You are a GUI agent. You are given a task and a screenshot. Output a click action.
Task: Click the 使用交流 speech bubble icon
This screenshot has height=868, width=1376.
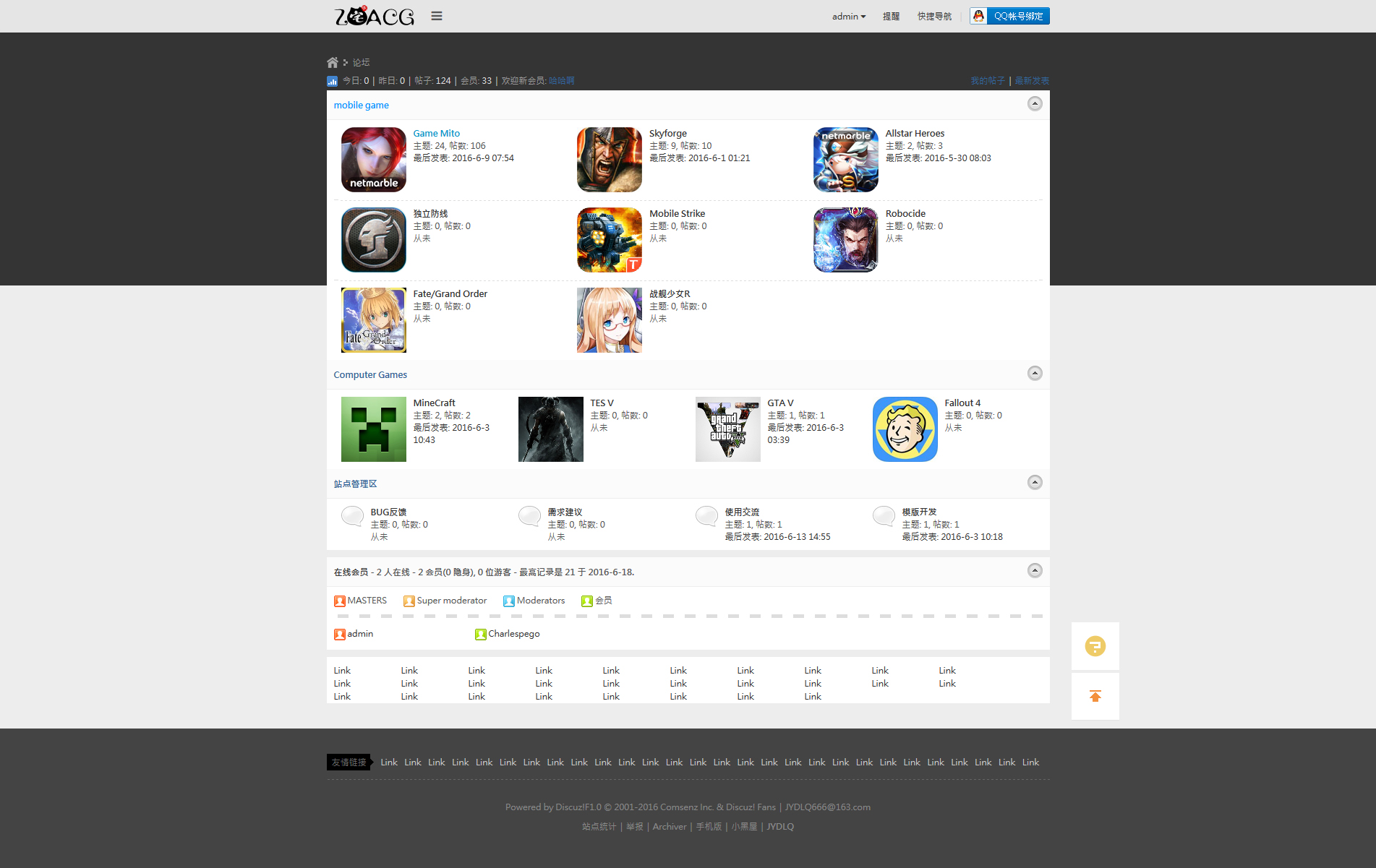click(x=707, y=516)
